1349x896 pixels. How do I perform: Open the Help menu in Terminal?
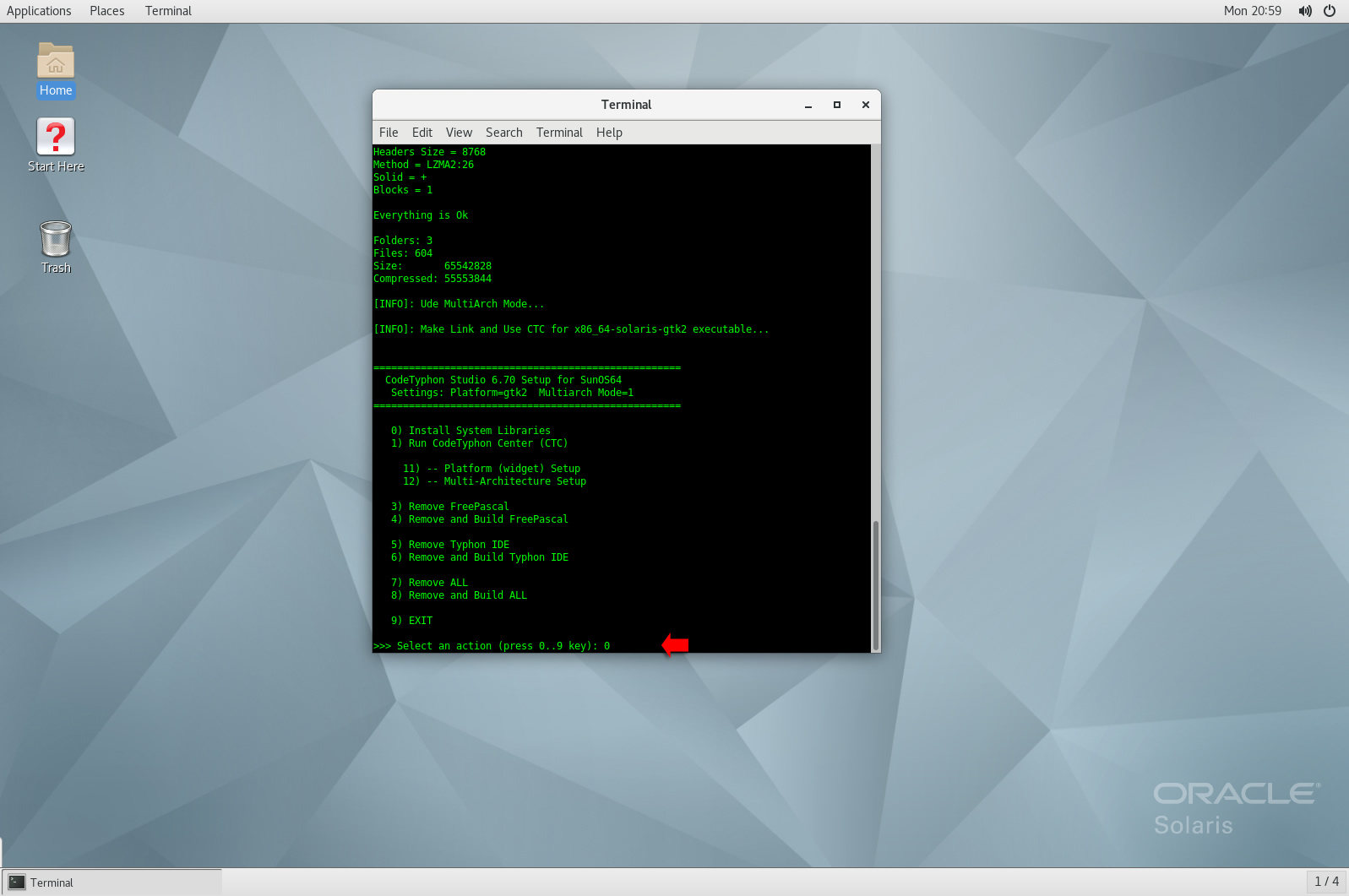[x=609, y=133]
